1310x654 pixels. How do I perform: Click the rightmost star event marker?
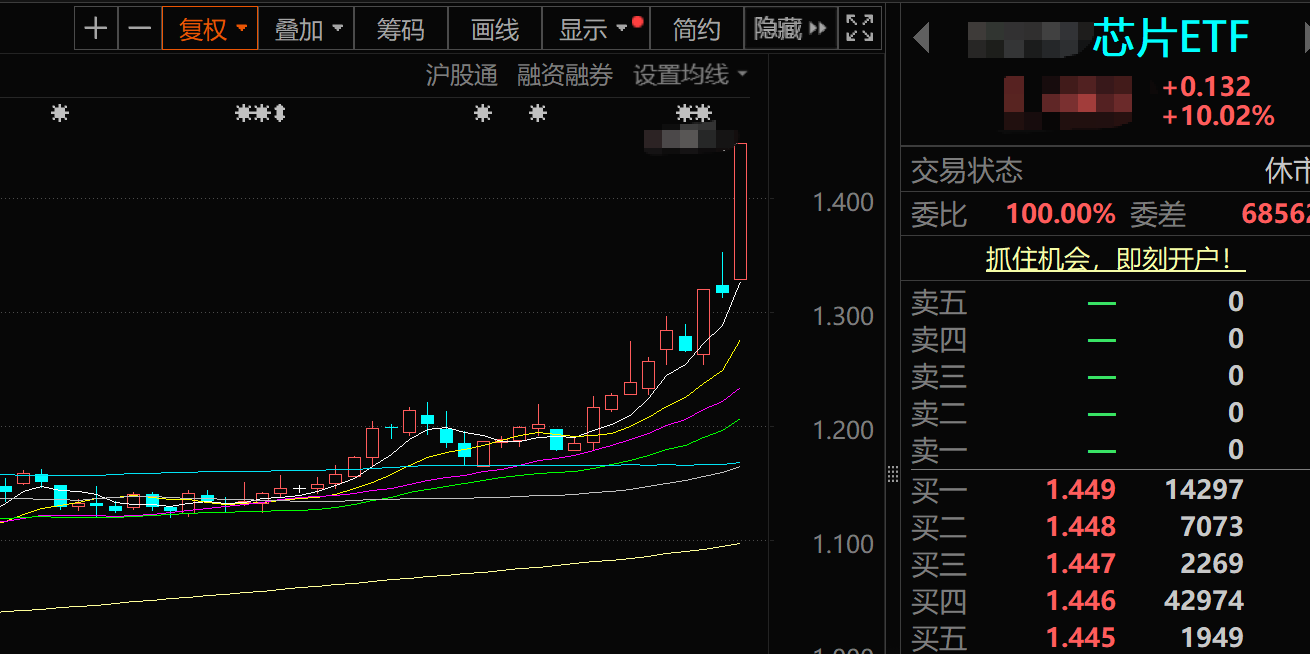[703, 113]
